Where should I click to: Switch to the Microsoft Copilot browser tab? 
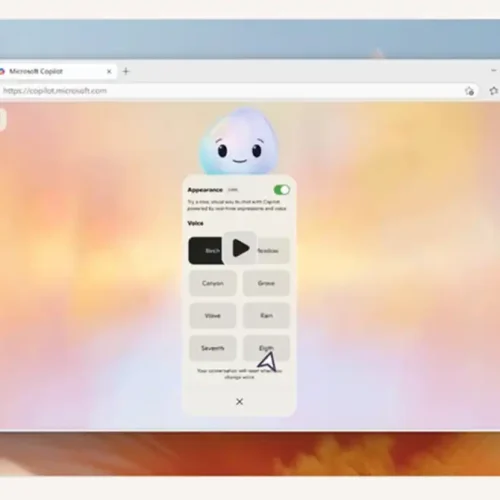point(57,71)
